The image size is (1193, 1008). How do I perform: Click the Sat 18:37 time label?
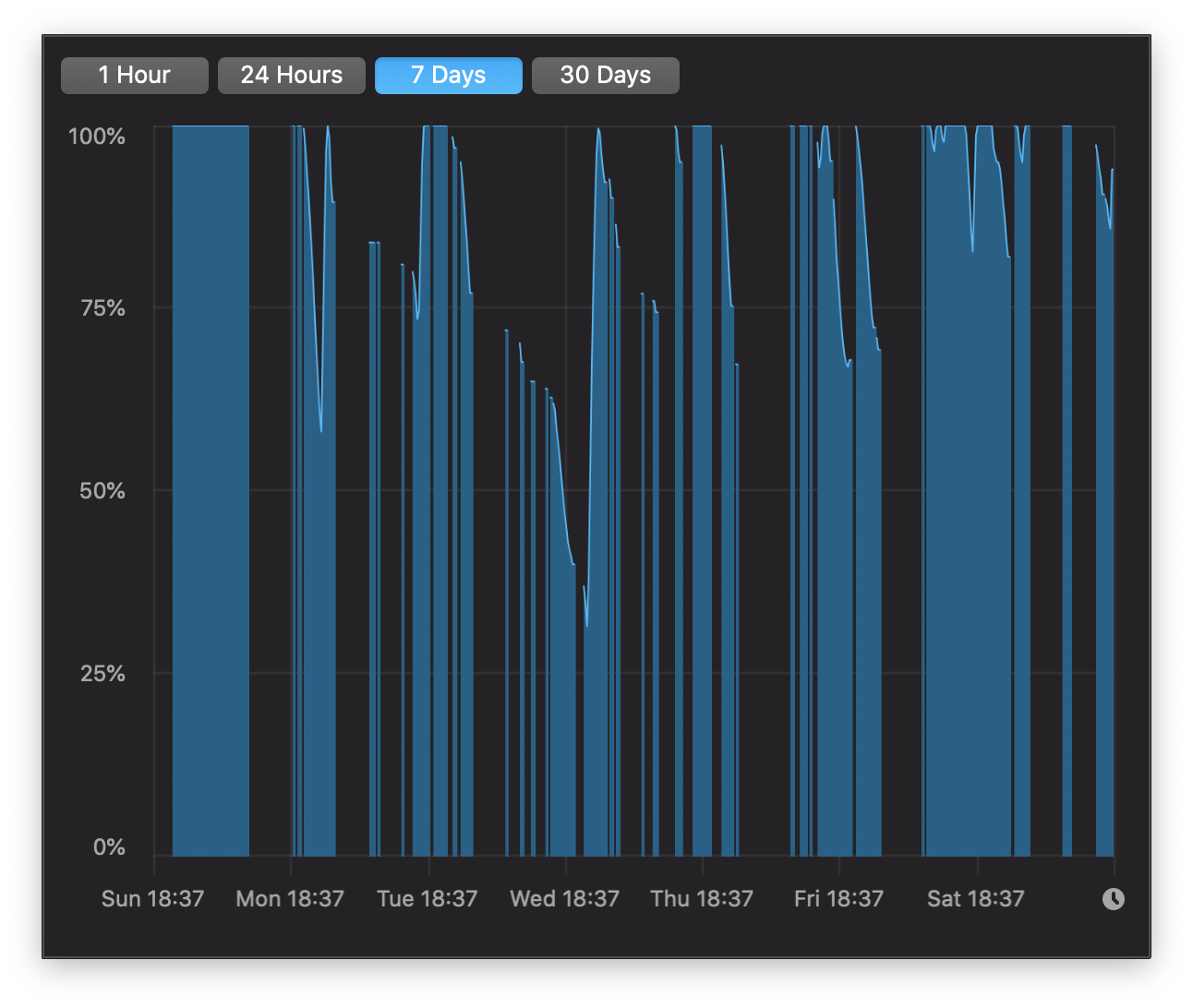(976, 899)
